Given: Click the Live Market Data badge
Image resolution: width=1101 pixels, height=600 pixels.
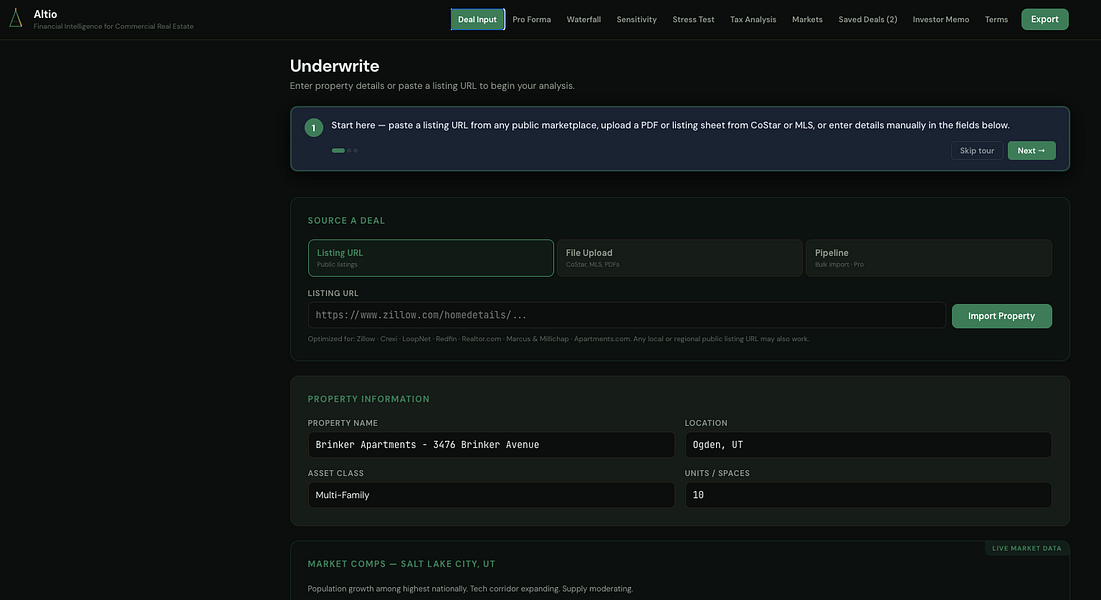Looking at the screenshot, I should (x=1027, y=548).
